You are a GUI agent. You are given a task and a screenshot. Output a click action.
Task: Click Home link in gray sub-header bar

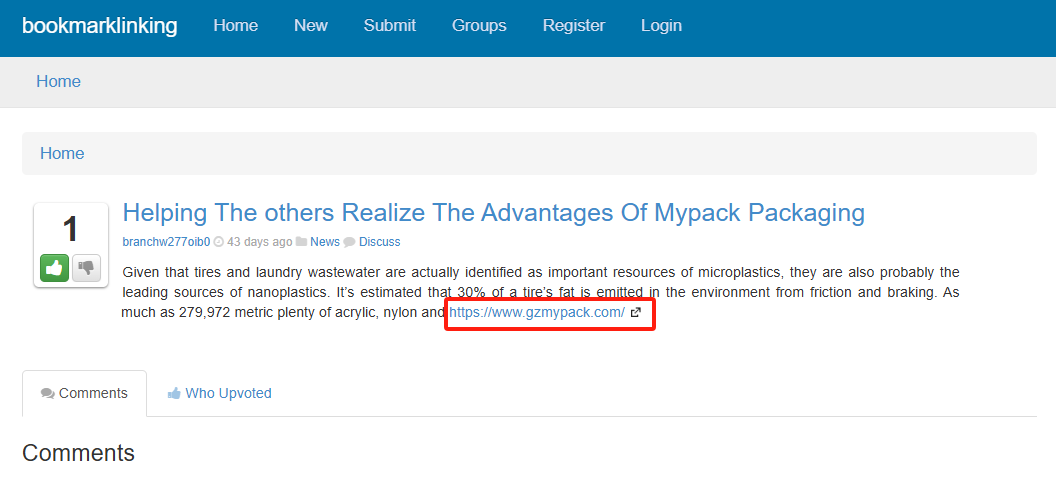pyautogui.click(x=59, y=81)
